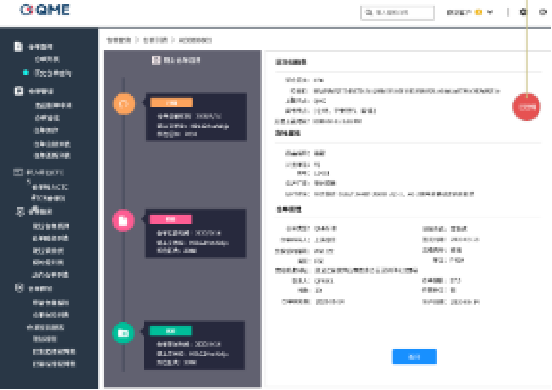Click the search input in the top header
The width and height of the screenshot is (552, 390).
tap(397, 13)
